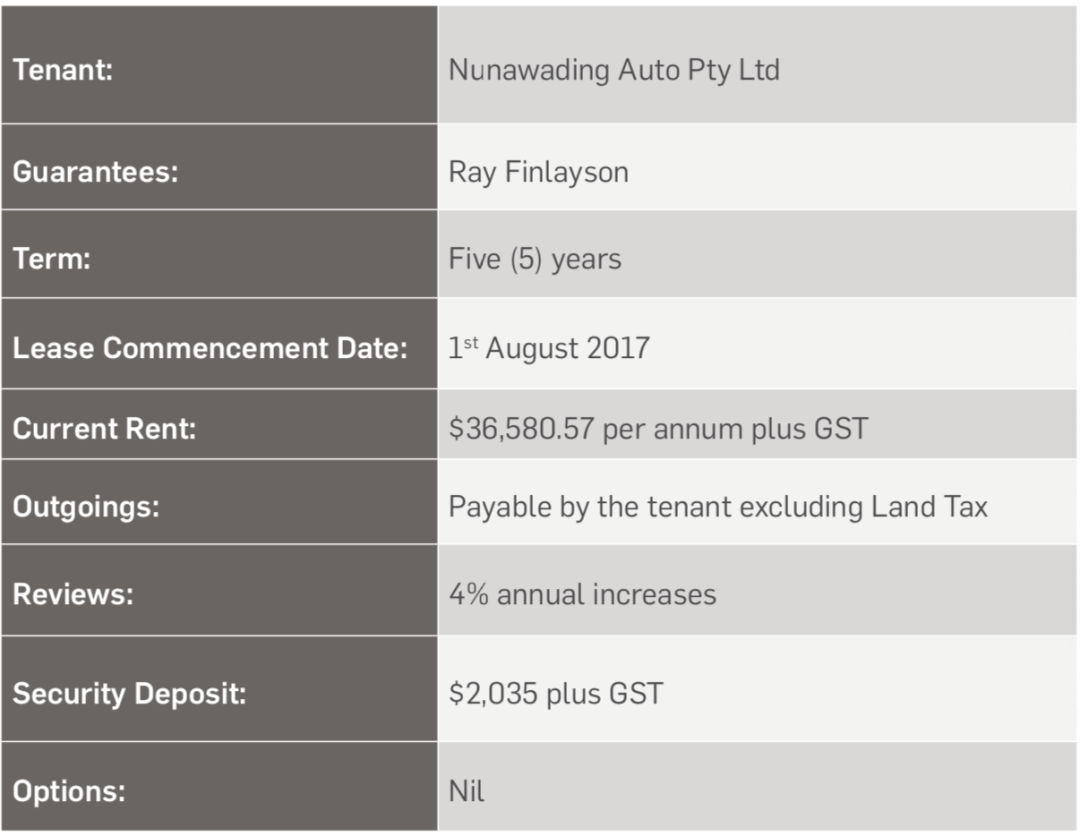This screenshot has width=1080, height=836.
Task: Select the Nil options value
Action: tap(466, 791)
